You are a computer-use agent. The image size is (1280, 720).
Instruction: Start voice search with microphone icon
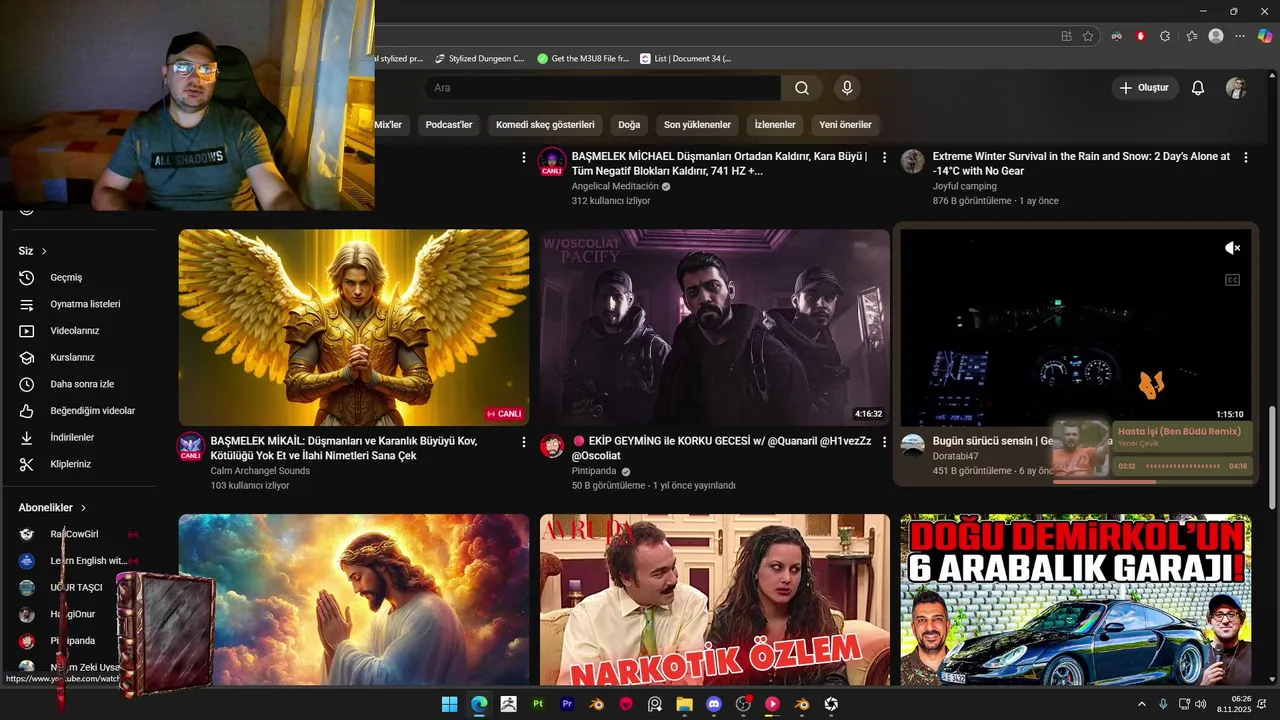[847, 88]
